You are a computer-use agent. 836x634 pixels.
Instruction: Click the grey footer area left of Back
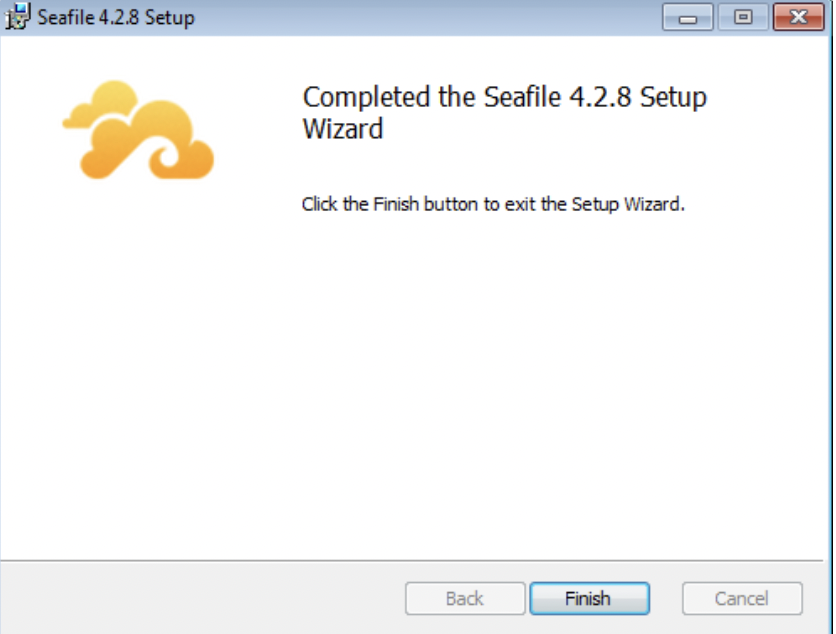tap(200, 599)
